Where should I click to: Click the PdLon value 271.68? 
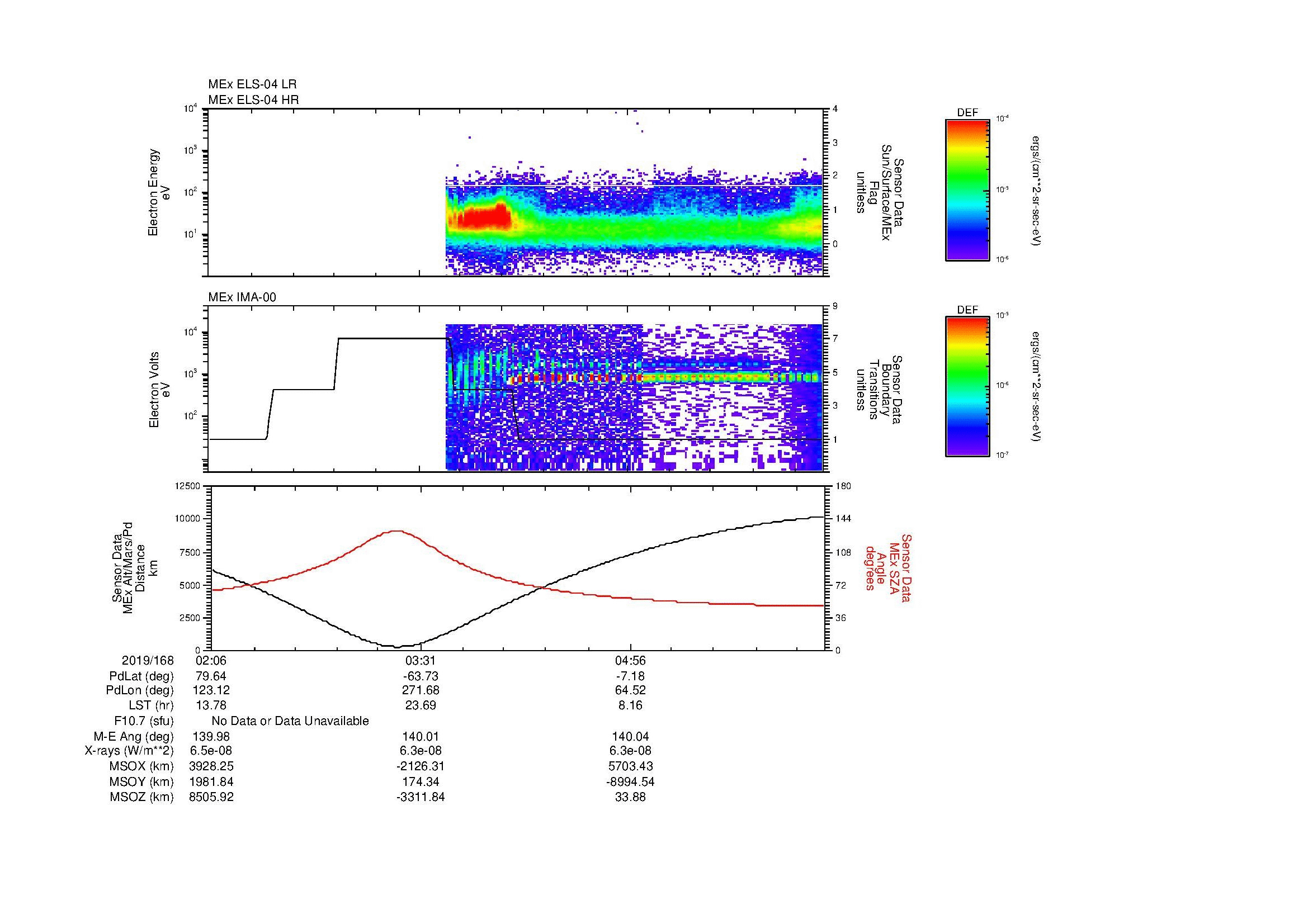[x=421, y=690]
